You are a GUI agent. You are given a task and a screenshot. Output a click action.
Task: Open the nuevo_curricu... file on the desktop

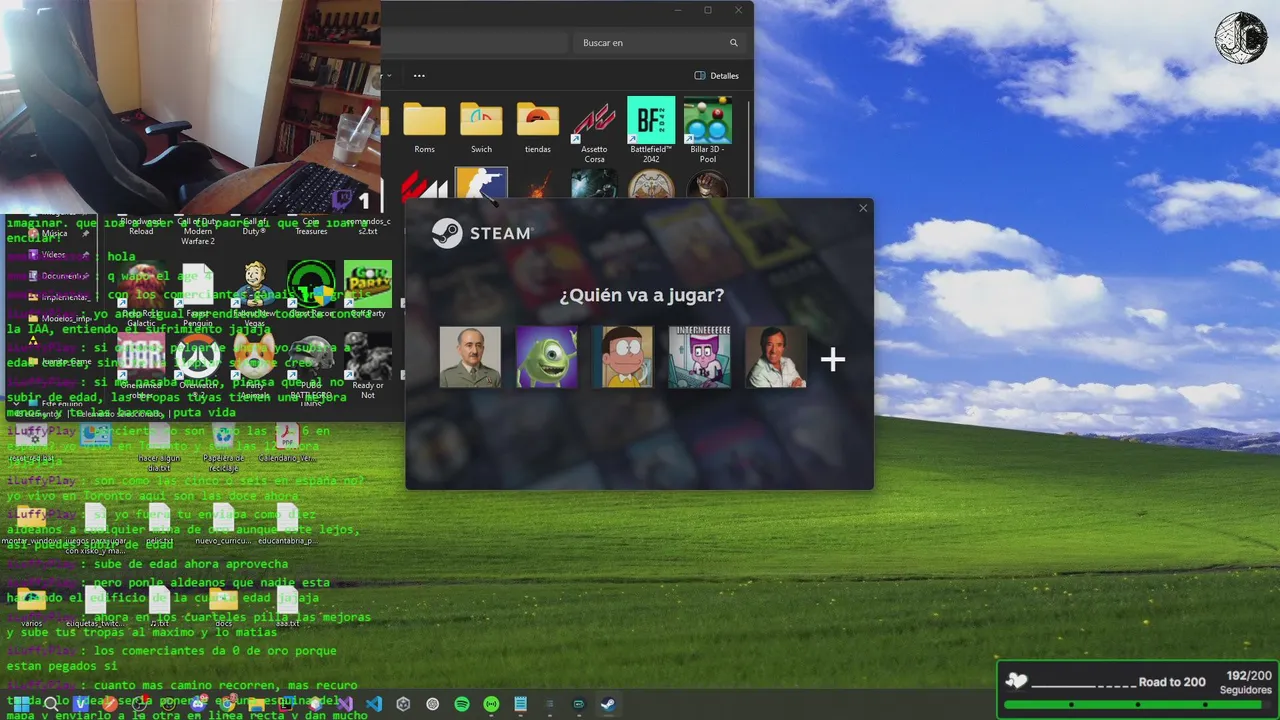[x=223, y=526]
